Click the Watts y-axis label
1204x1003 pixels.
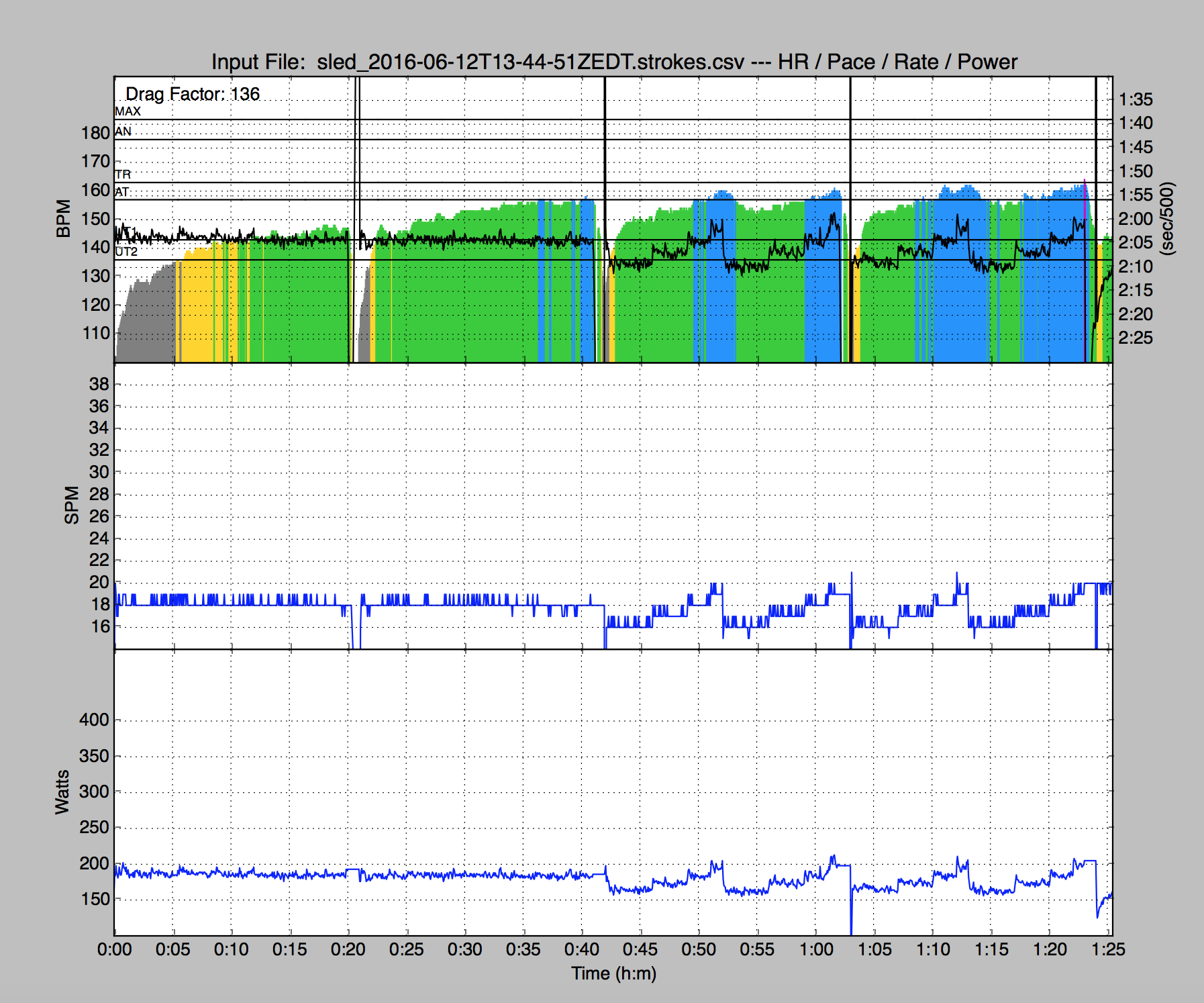(x=62, y=792)
